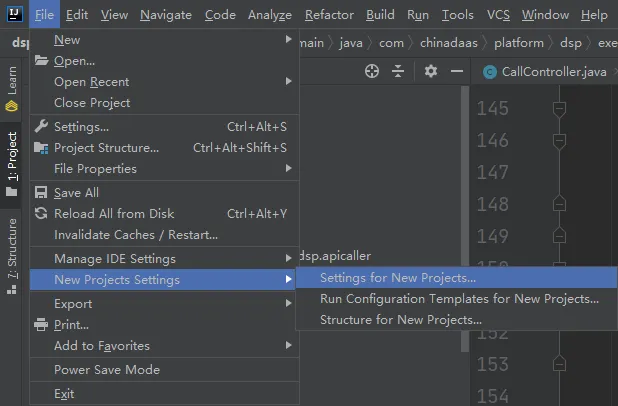618x406 pixels.
Task: Toggle Power Save Mode
Action: click(x=106, y=370)
